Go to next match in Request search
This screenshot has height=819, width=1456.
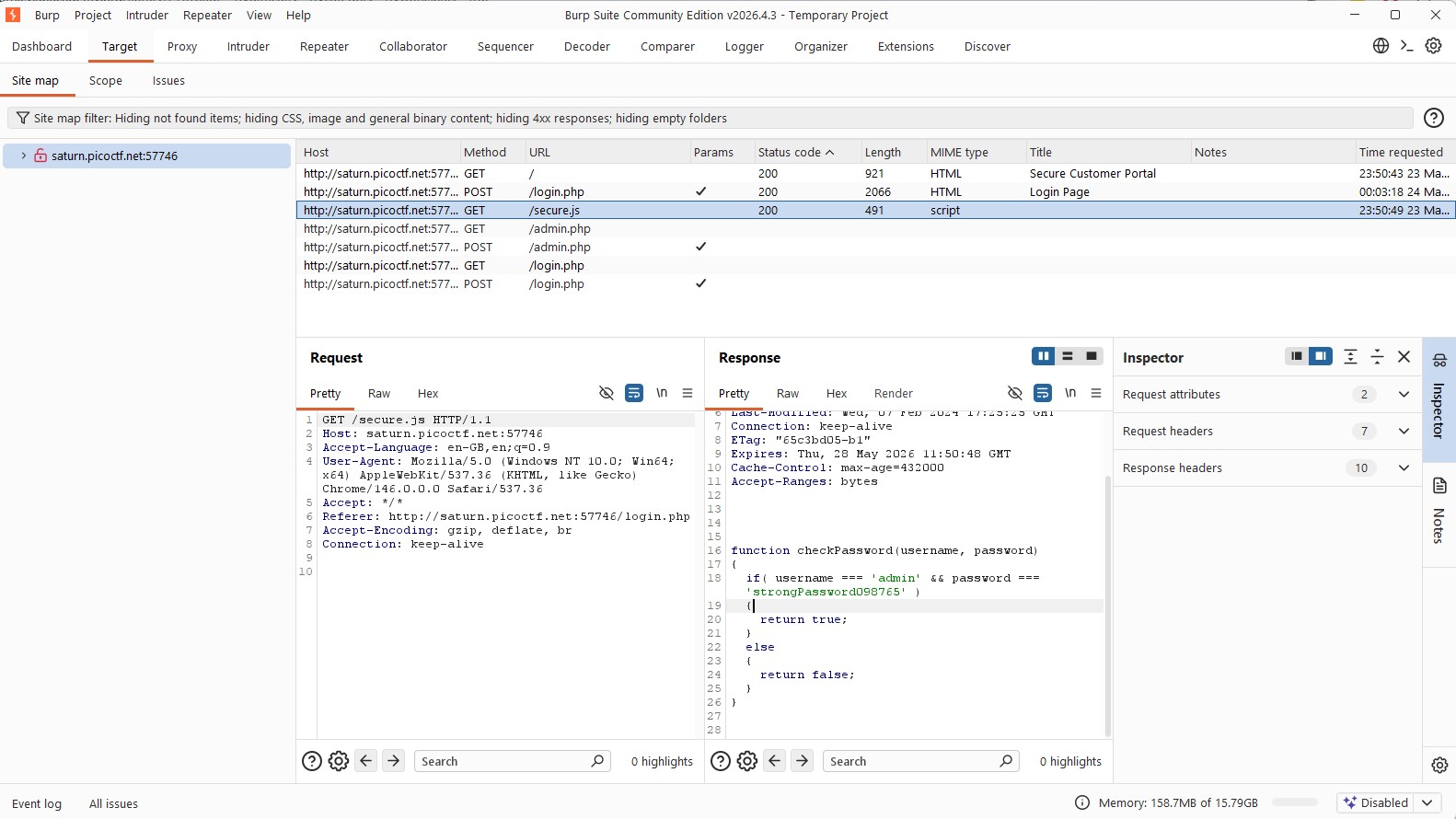[394, 760]
